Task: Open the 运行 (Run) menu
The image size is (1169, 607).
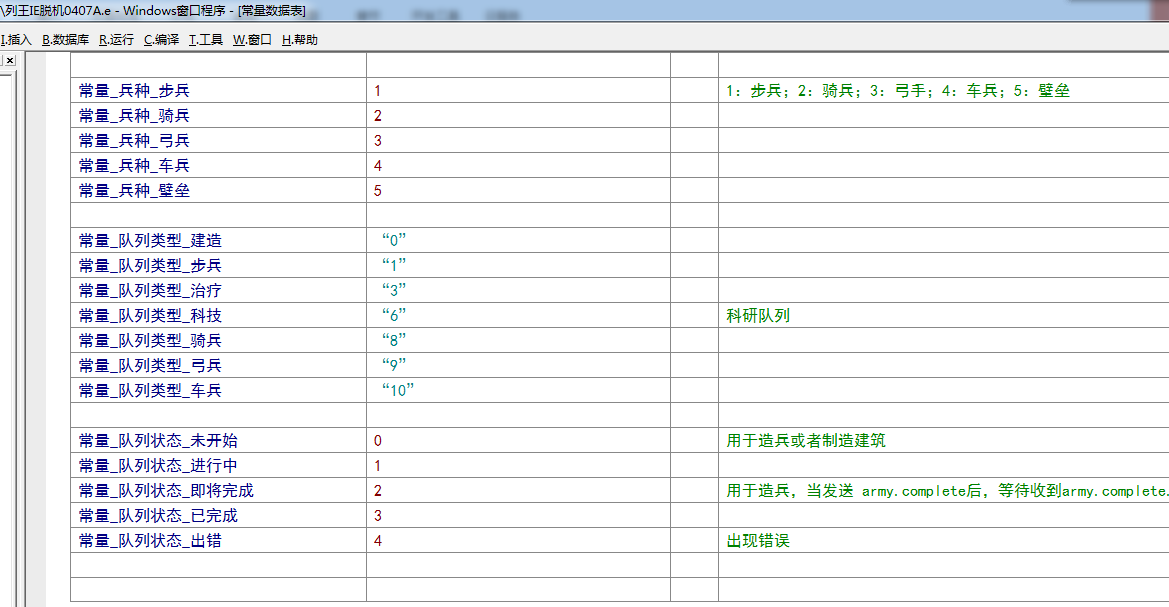Action: pos(116,40)
